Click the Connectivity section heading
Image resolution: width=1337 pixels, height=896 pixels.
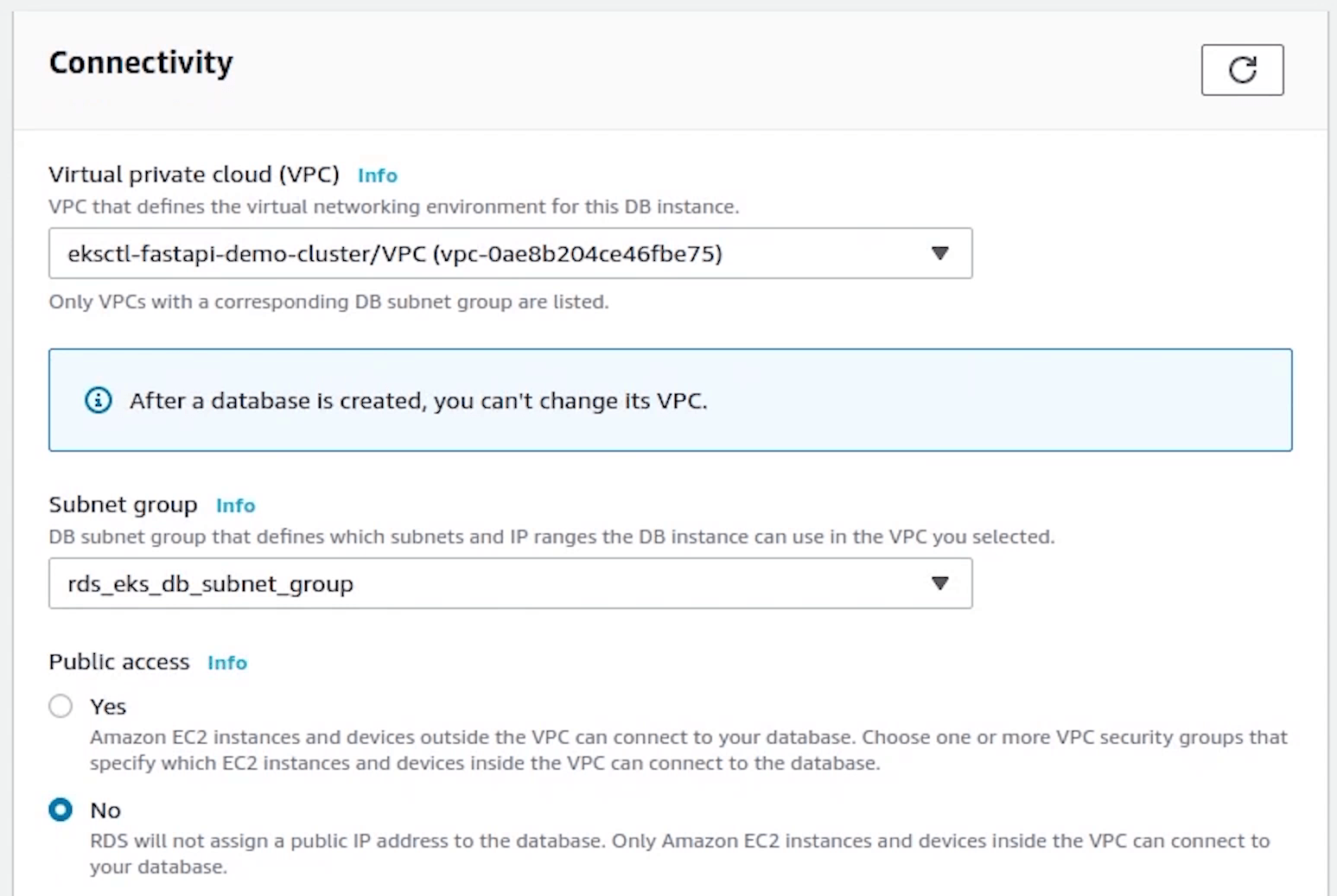pyautogui.click(x=141, y=63)
